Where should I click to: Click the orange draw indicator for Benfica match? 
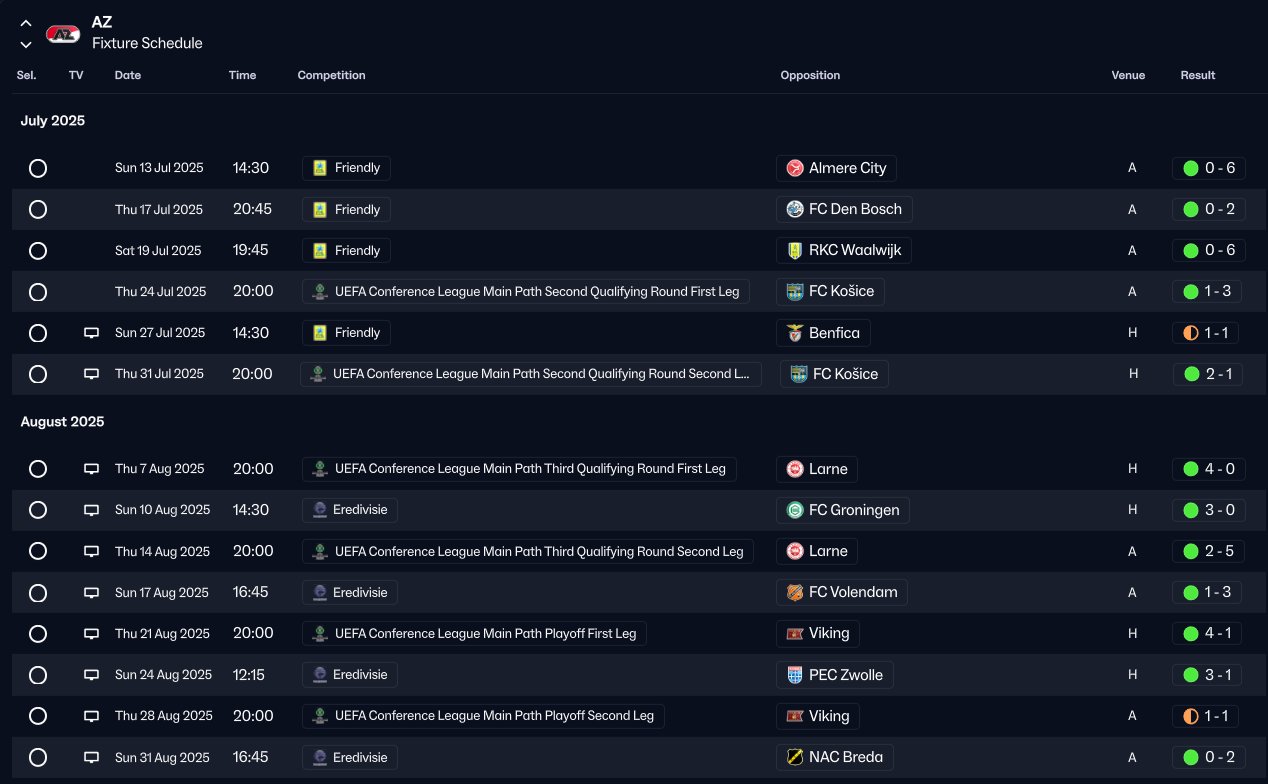click(x=1190, y=333)
